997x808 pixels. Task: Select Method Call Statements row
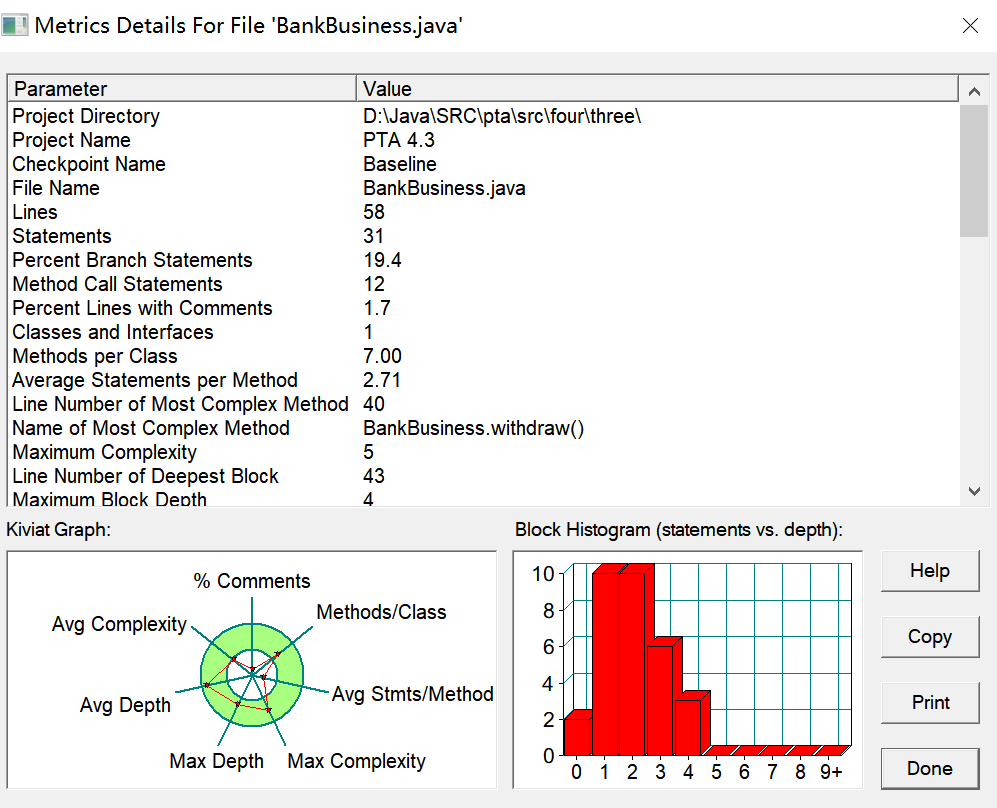(483, 284)
